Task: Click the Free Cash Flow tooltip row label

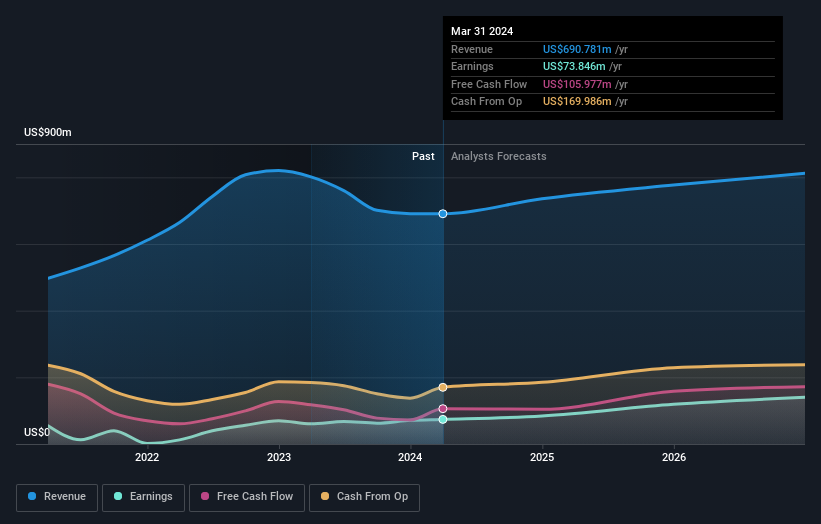Action: pyautogui.click(x=489, y=84)
